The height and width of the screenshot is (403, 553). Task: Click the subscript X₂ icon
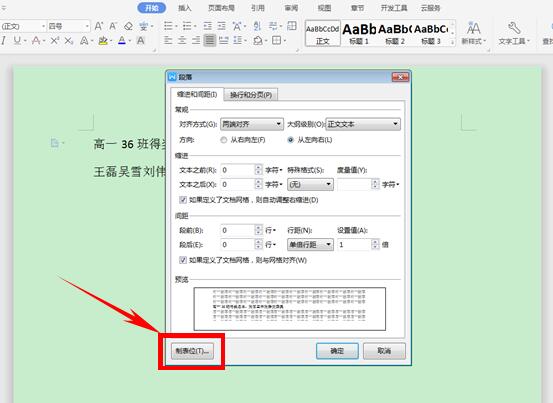pyautogui.click(x=69, y=41)
